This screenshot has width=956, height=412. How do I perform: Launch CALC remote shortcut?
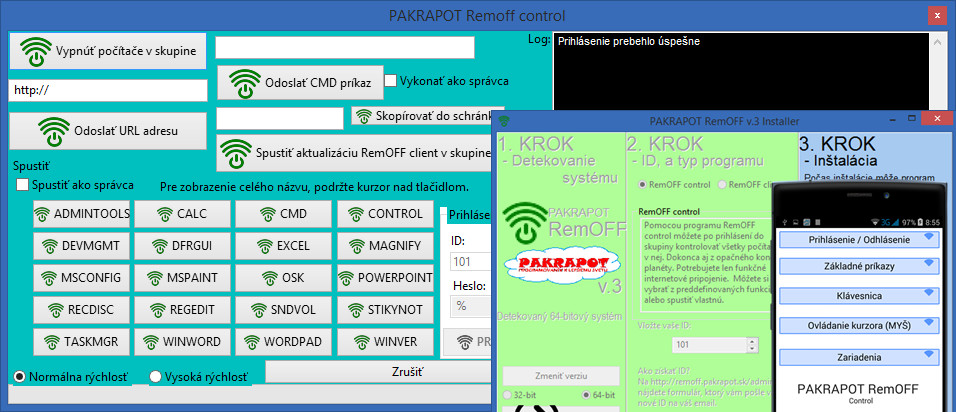(x=183, y=214)
